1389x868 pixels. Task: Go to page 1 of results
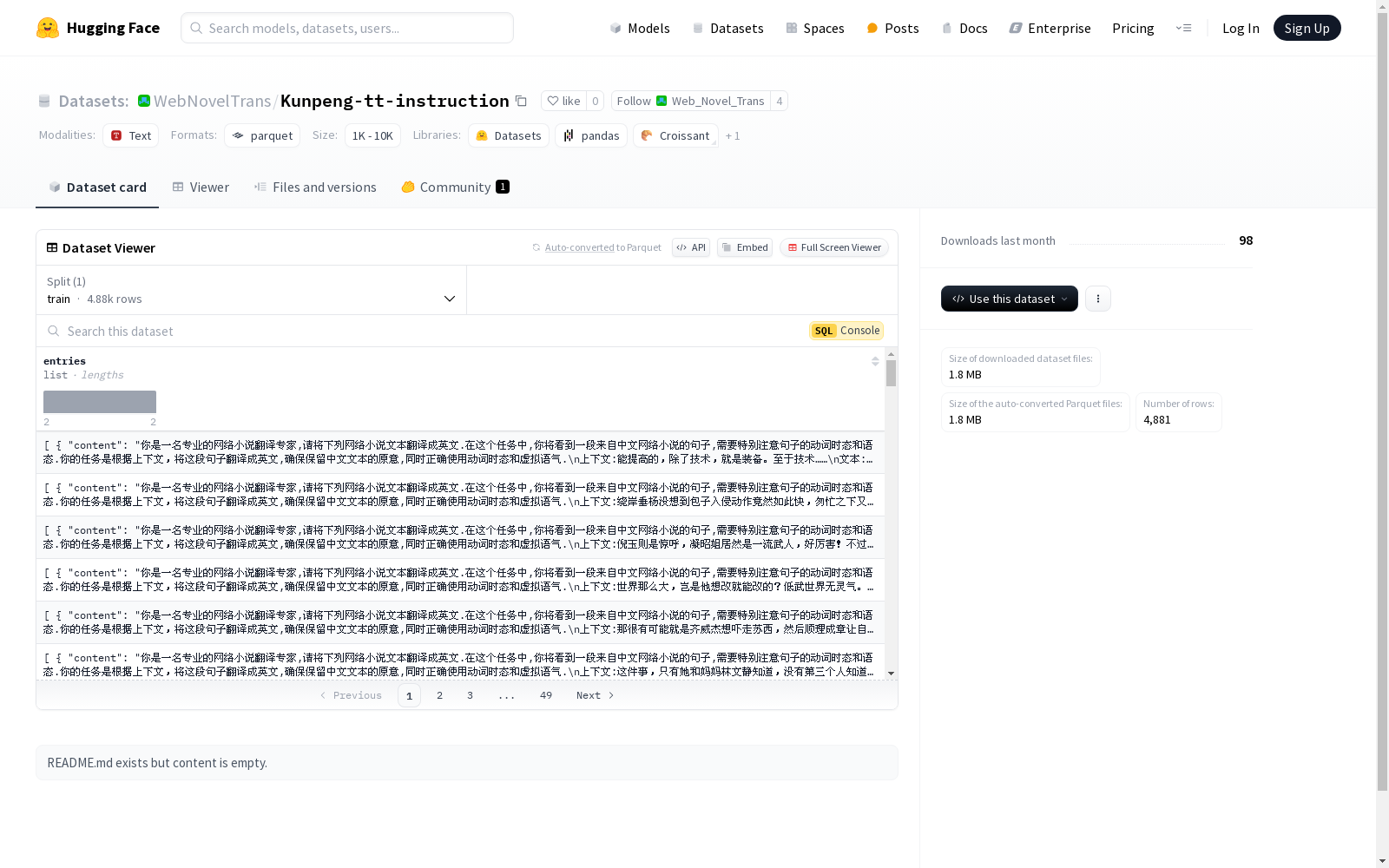[x=409, y=695]
